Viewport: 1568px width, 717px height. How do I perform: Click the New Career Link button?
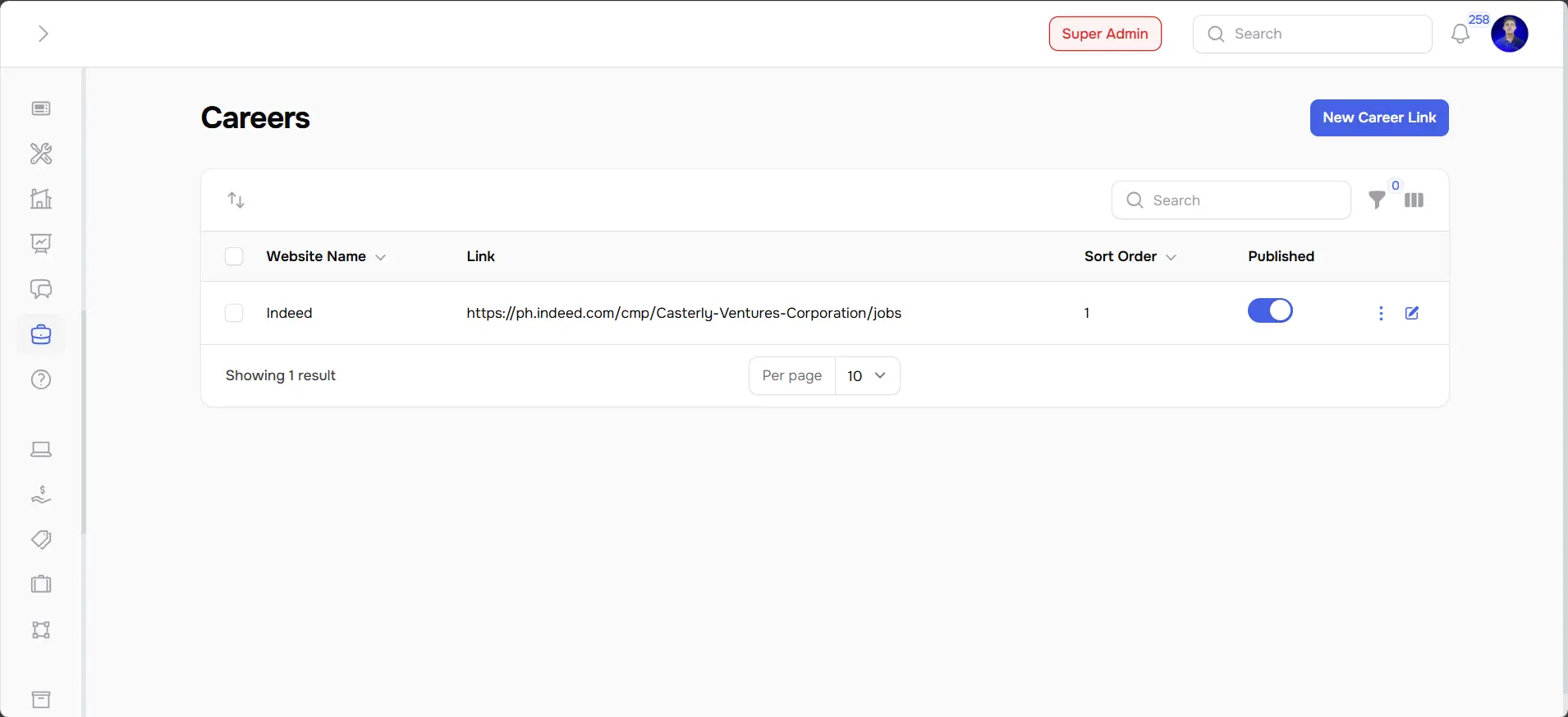(1378, 117)
